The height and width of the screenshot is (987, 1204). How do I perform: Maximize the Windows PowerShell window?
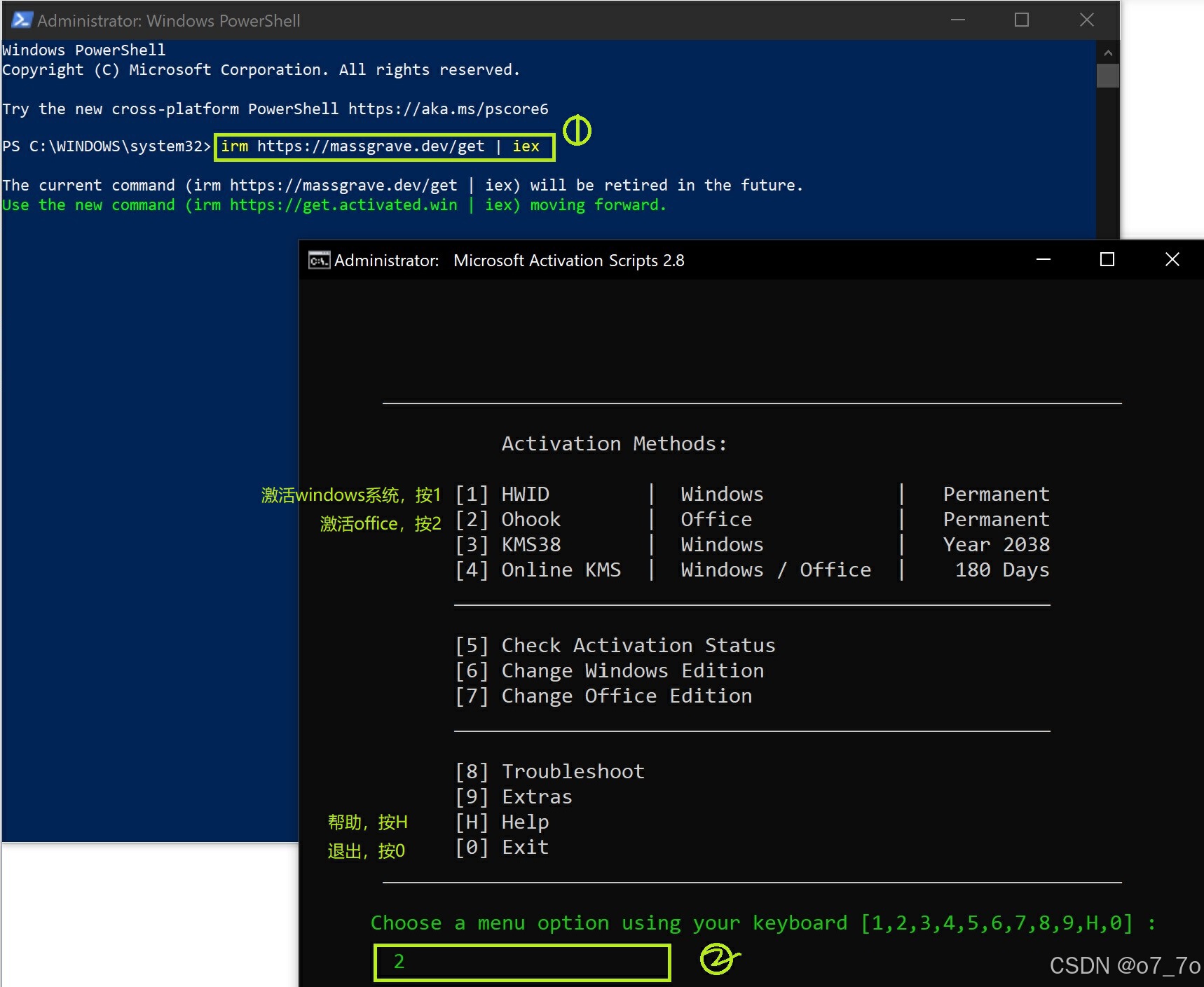point(1022,20)
